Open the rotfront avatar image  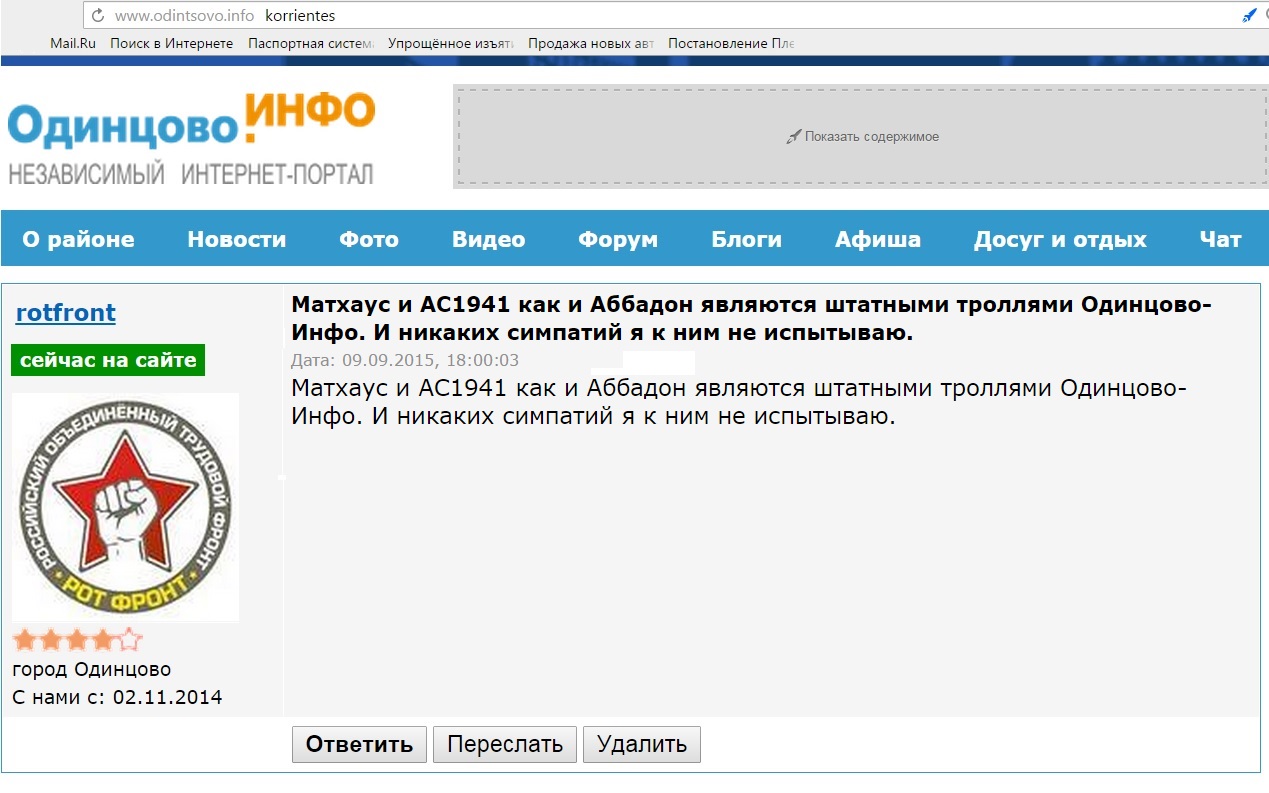point(125,507)
